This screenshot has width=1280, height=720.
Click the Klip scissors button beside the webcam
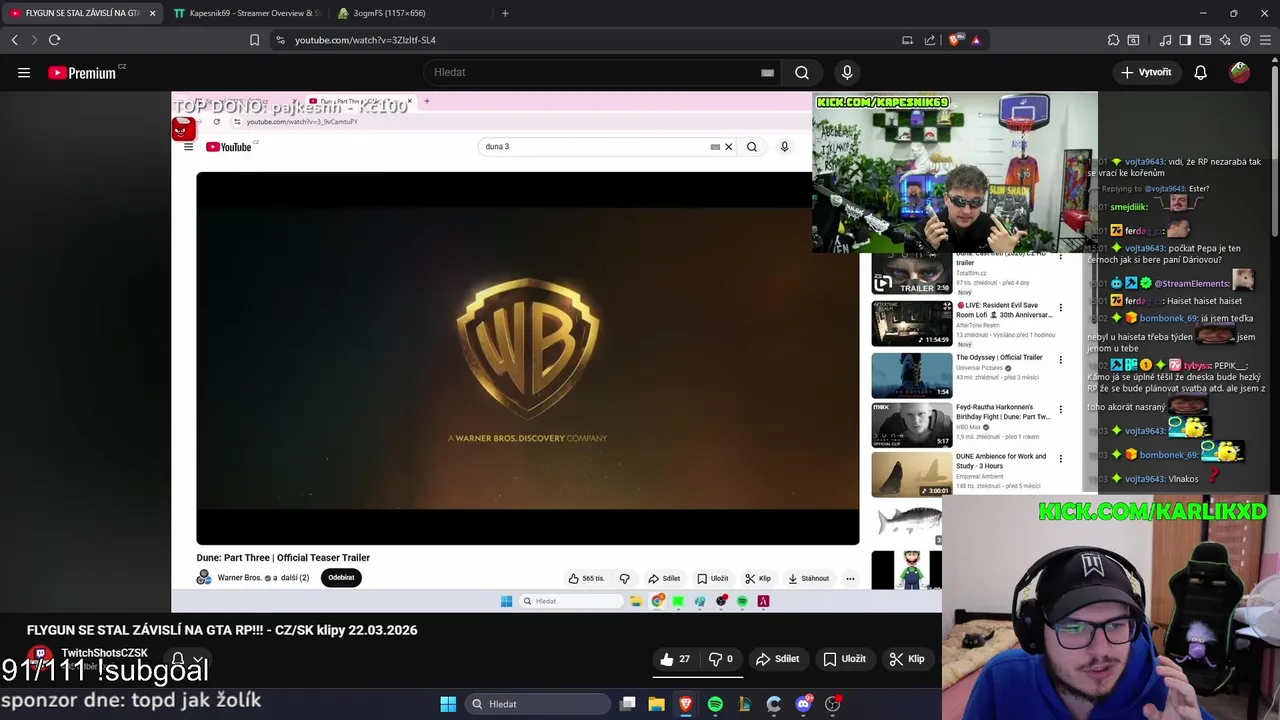point(907,659)
